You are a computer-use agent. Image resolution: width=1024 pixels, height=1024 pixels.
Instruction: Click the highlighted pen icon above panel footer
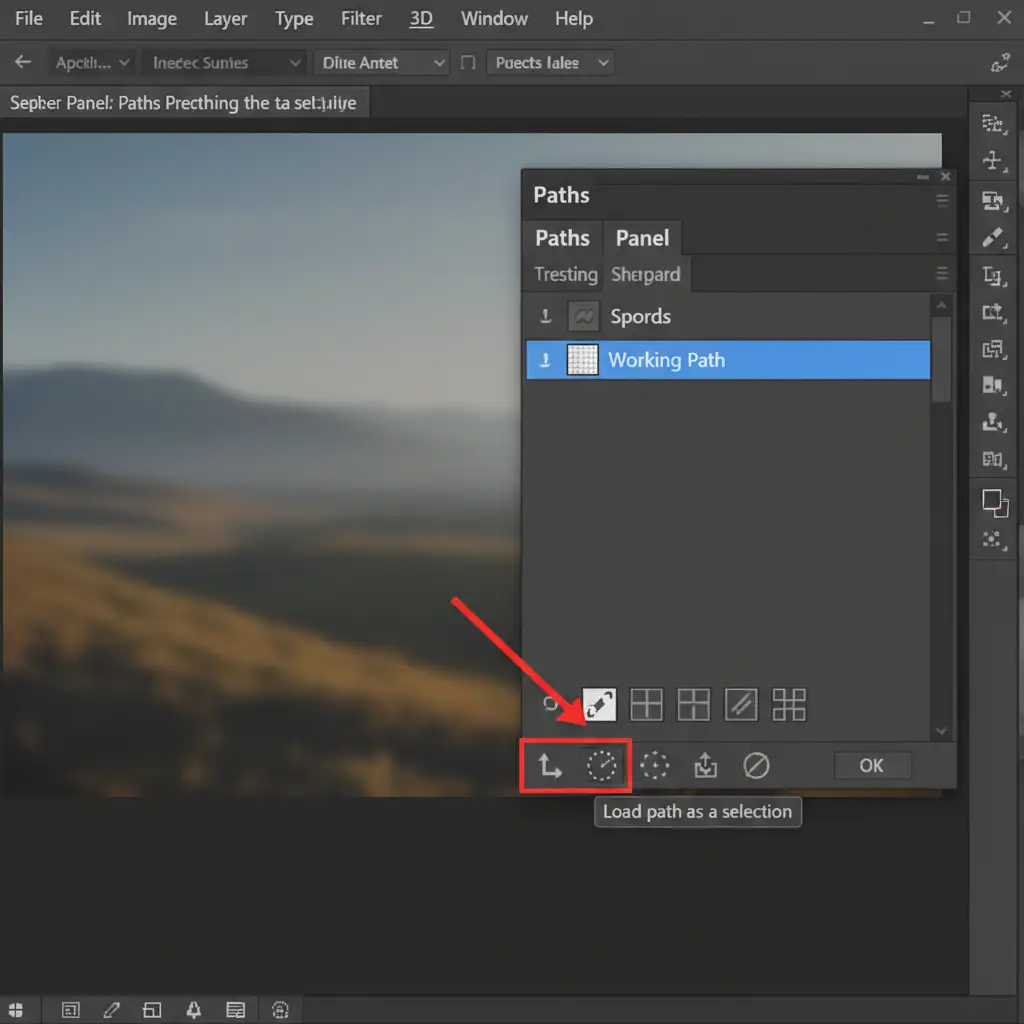pos(599,705)
